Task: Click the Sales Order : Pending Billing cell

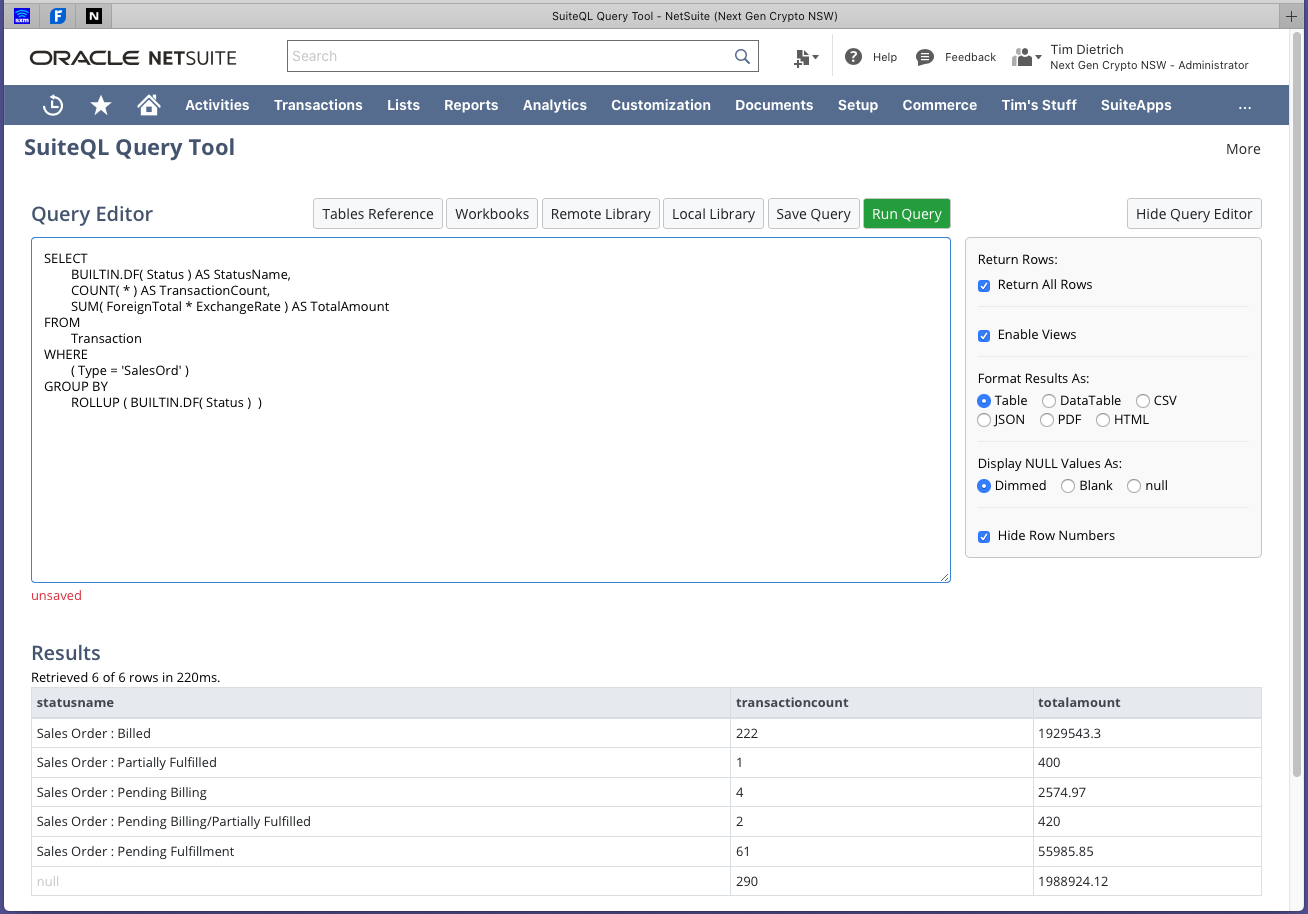Action: 381,792
